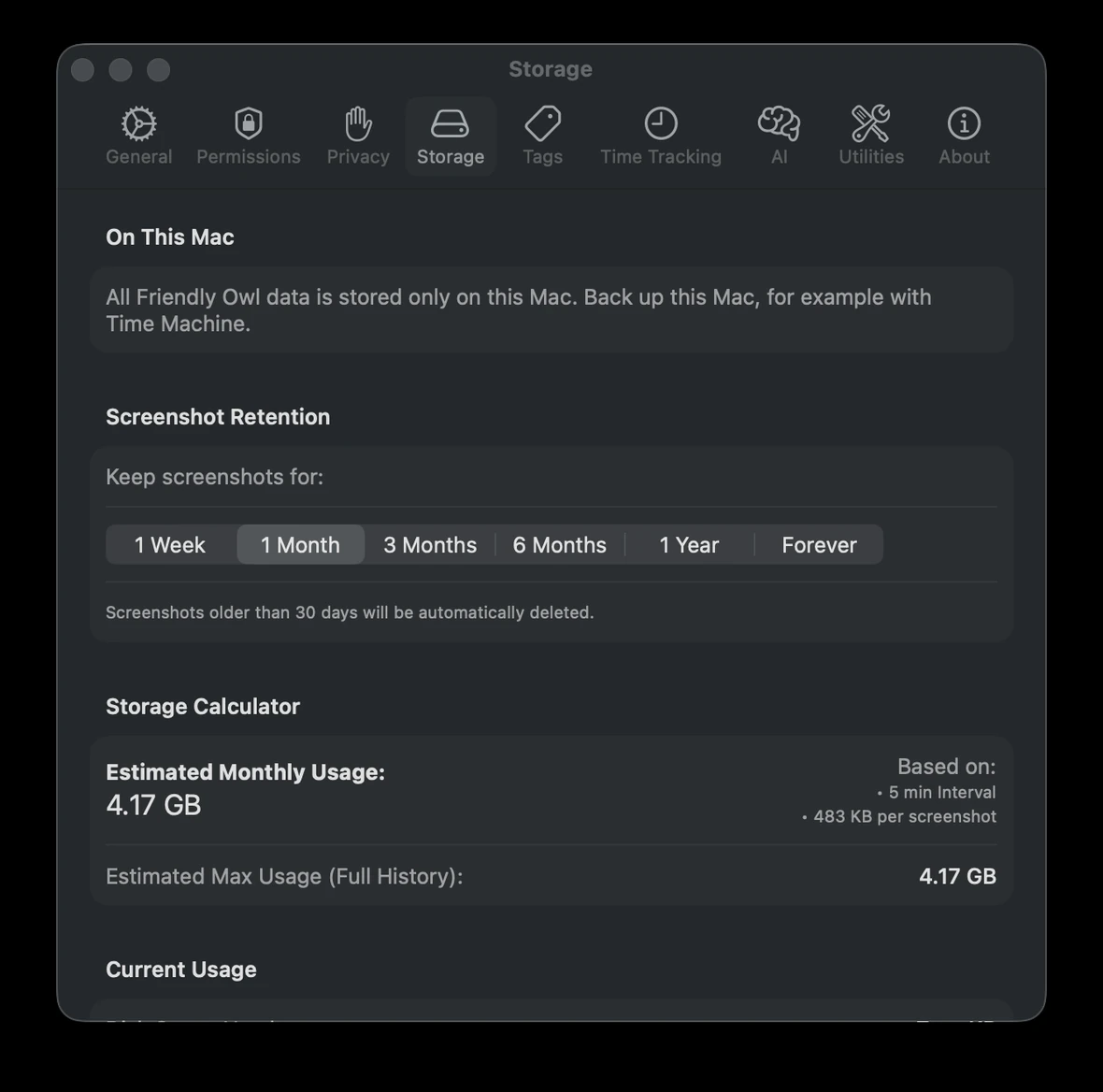Click the "483 KB per screenshot" entry
1103x1092 pixels.
point(899,816)
